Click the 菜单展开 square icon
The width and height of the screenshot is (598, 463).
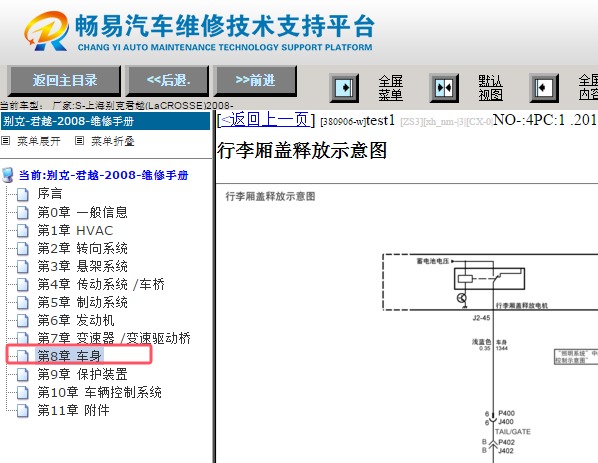[5, 141]
